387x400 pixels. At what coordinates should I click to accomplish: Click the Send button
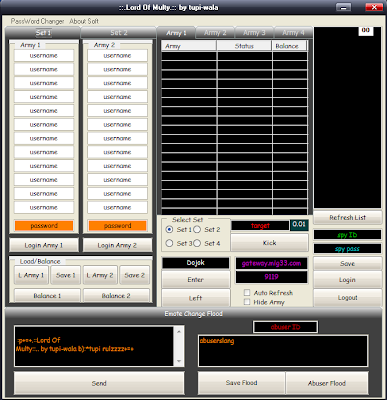[x=99, y=383]
